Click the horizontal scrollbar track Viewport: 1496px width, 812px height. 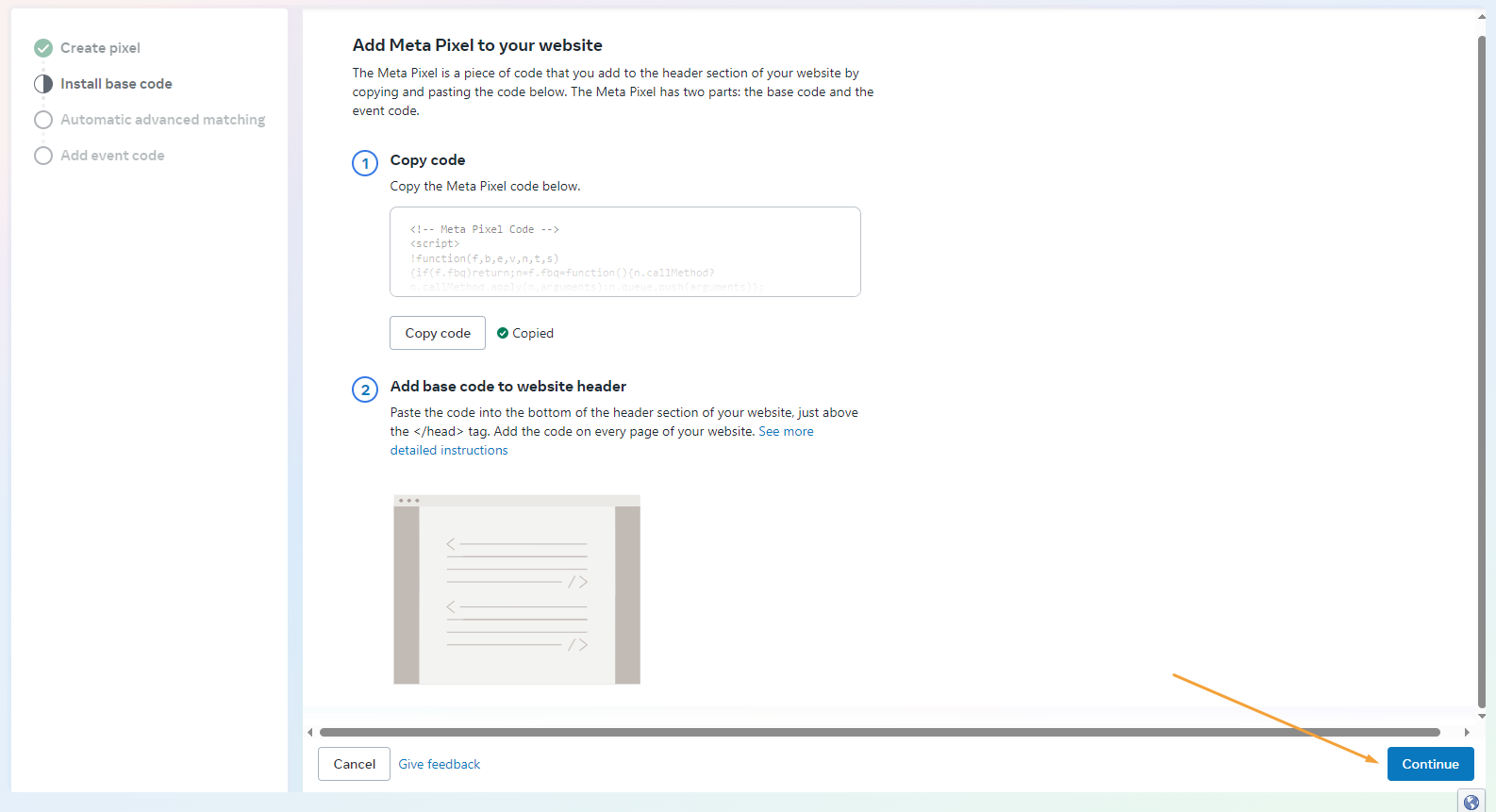pyautogui.click(x=879, y=732)
